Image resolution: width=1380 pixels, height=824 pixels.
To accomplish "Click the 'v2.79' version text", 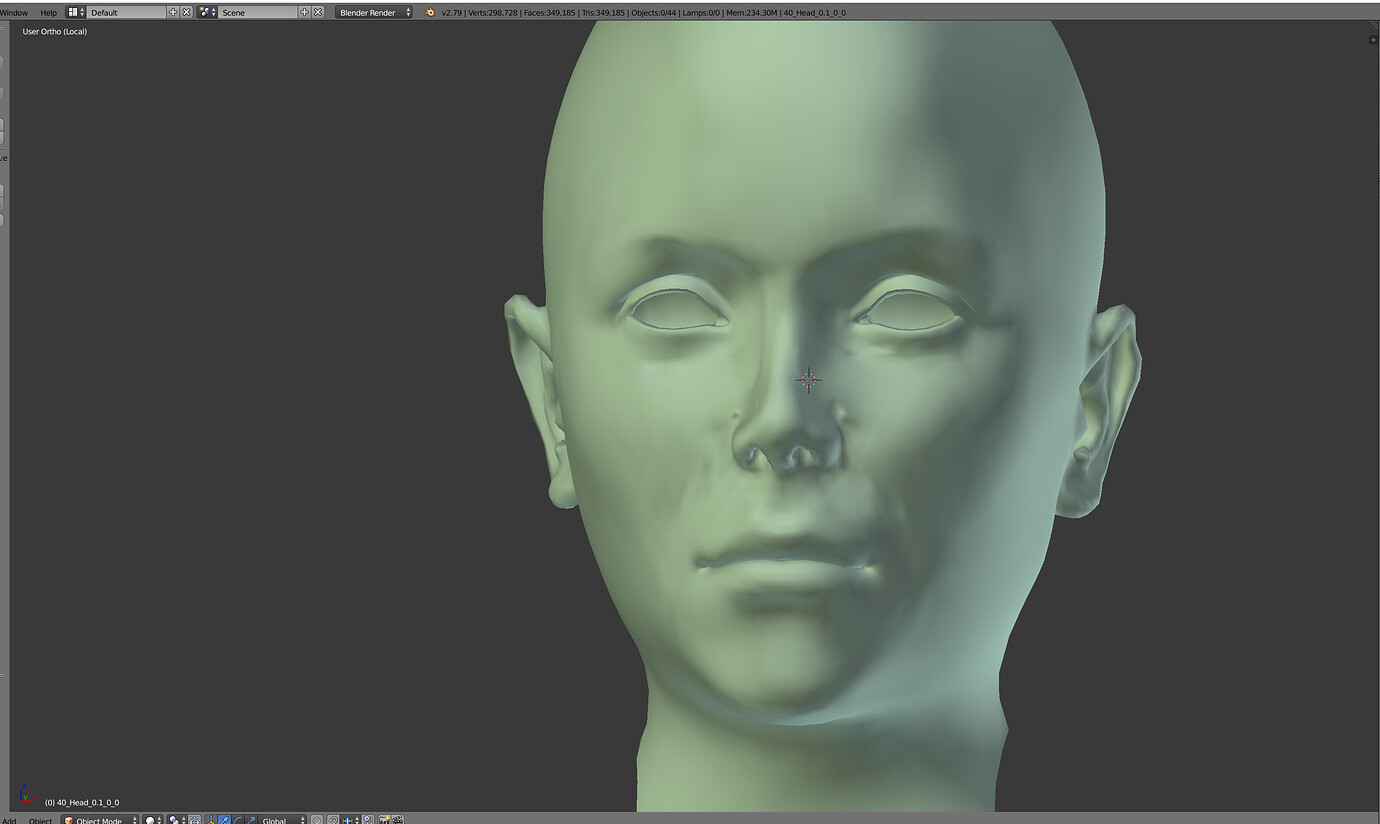I will [x=451, y=12].
